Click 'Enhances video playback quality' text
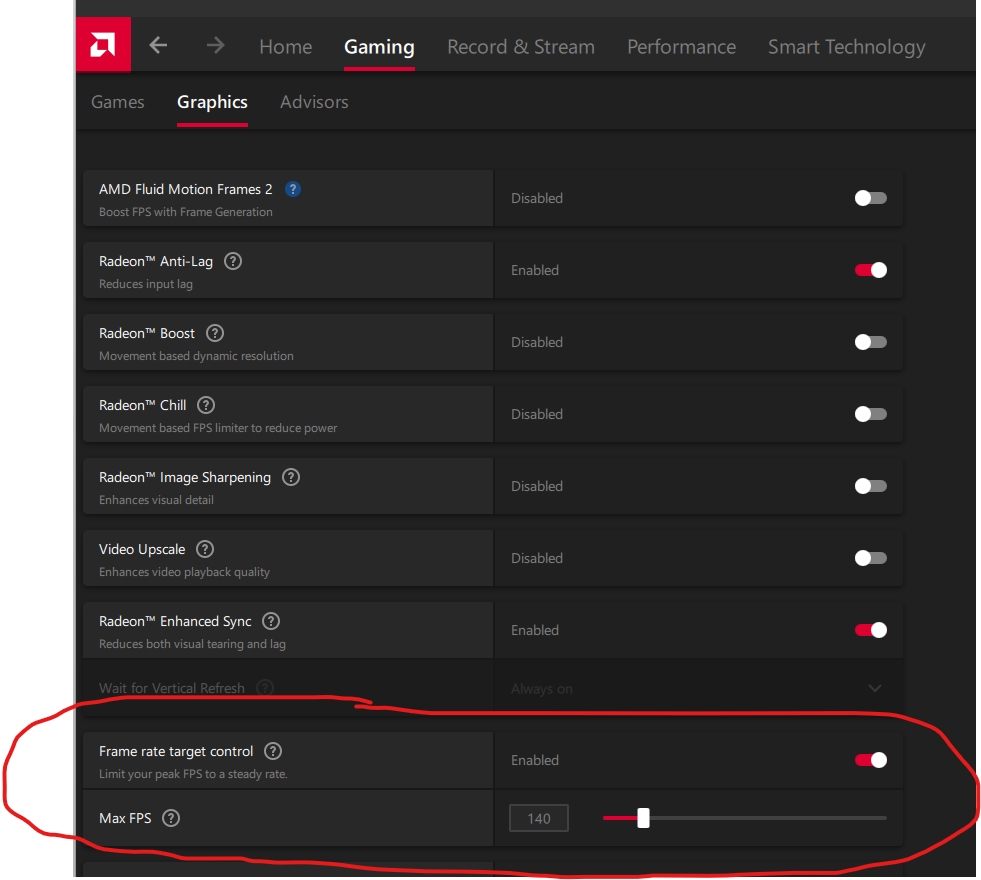981x880 pixels. click(x=185, y=572)
